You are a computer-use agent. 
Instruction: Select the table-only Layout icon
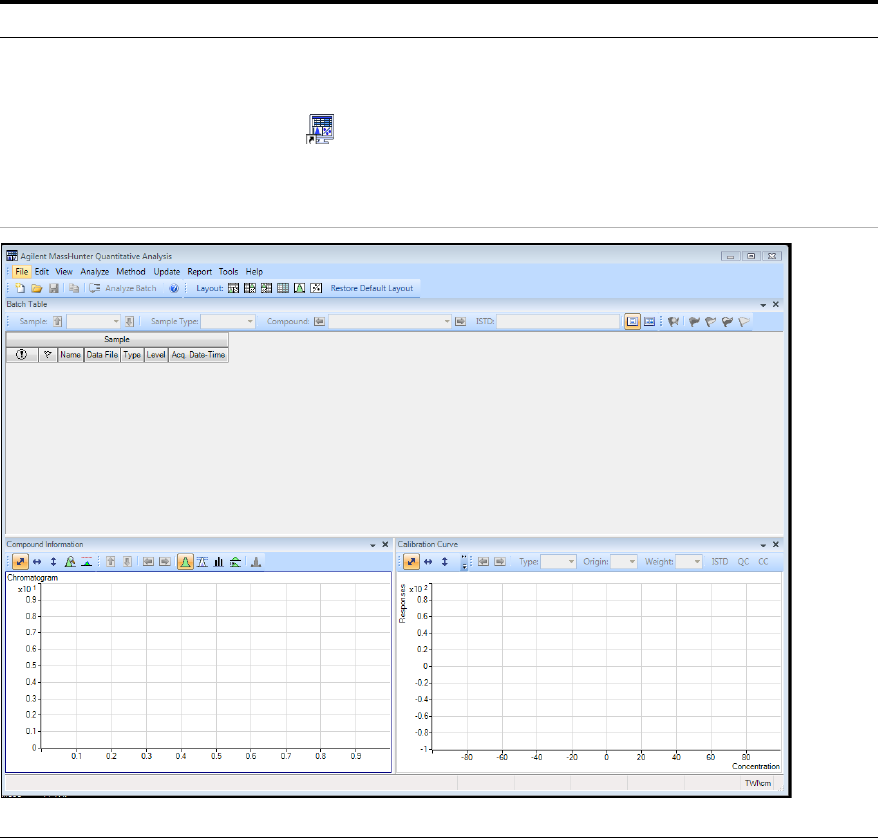click(x=283, y=288)
